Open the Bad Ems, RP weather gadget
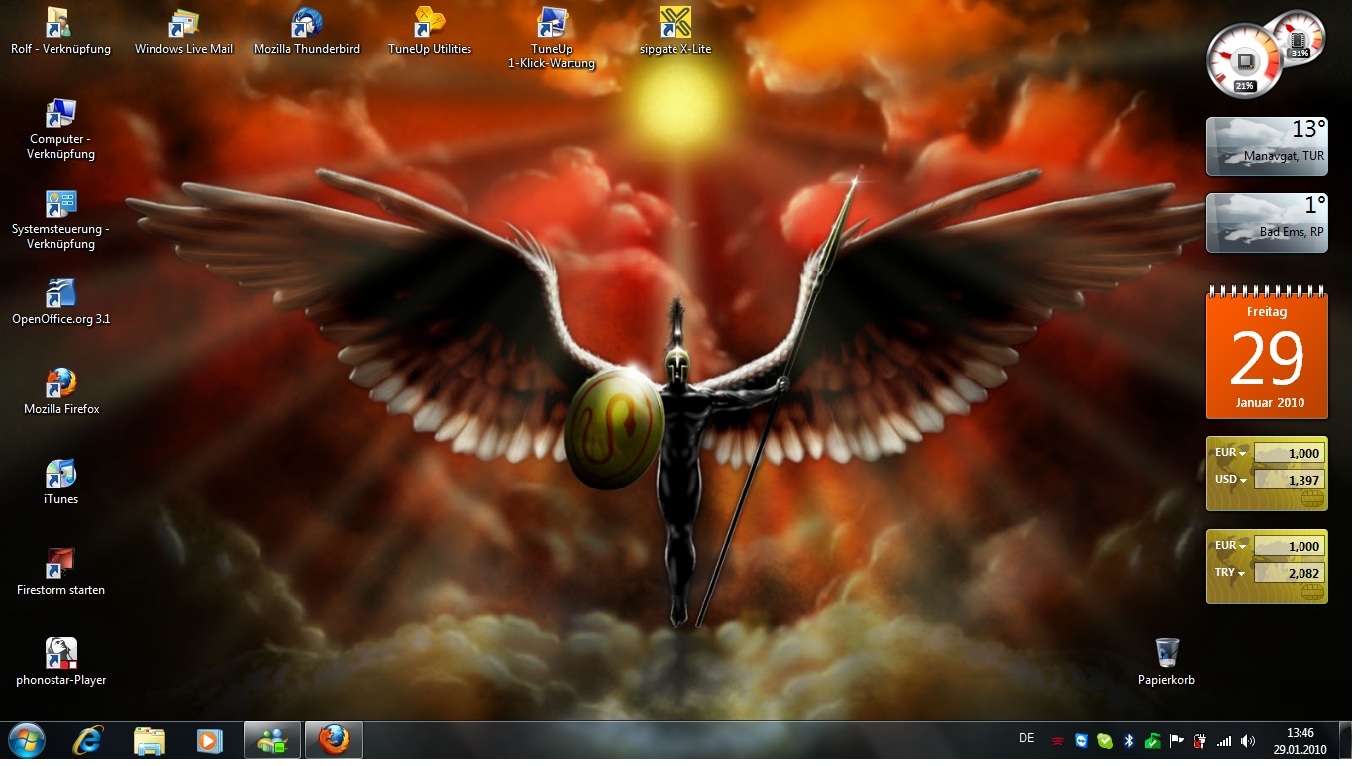Viewport: 1365px width, 766px height. point(1267,222)
